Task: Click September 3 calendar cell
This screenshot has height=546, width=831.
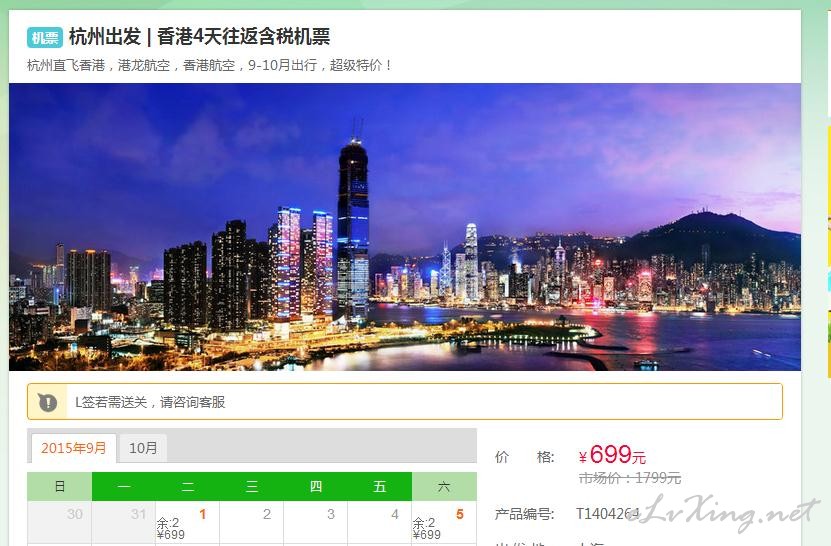Action: [316, 523]
